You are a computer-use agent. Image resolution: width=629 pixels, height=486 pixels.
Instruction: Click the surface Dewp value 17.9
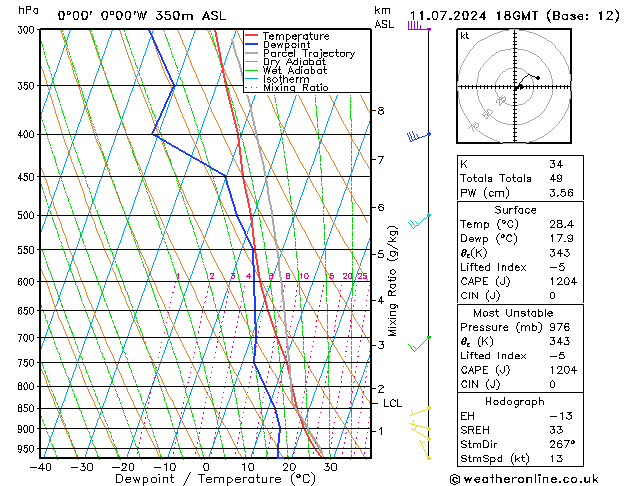click(561, 239)
